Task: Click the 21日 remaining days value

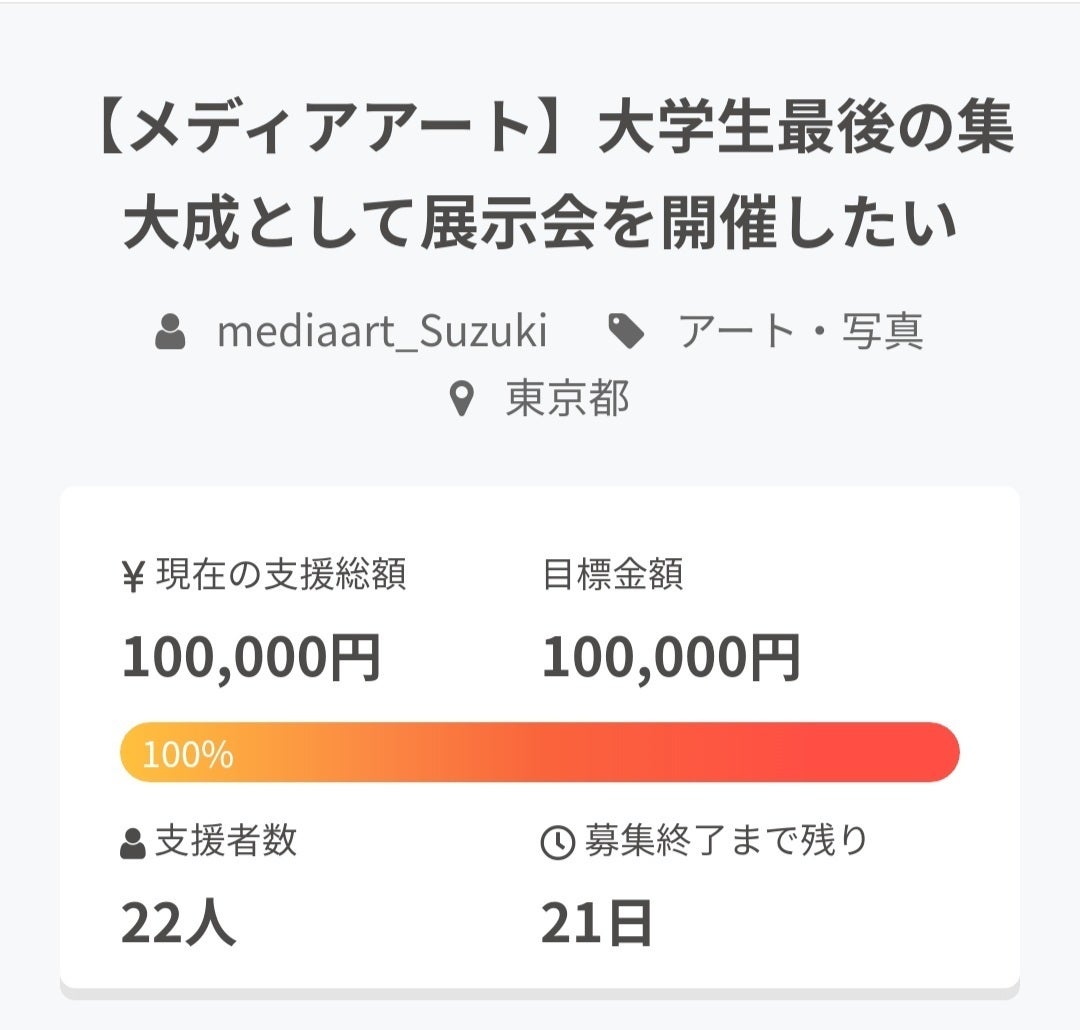Action: coord(597,922)
